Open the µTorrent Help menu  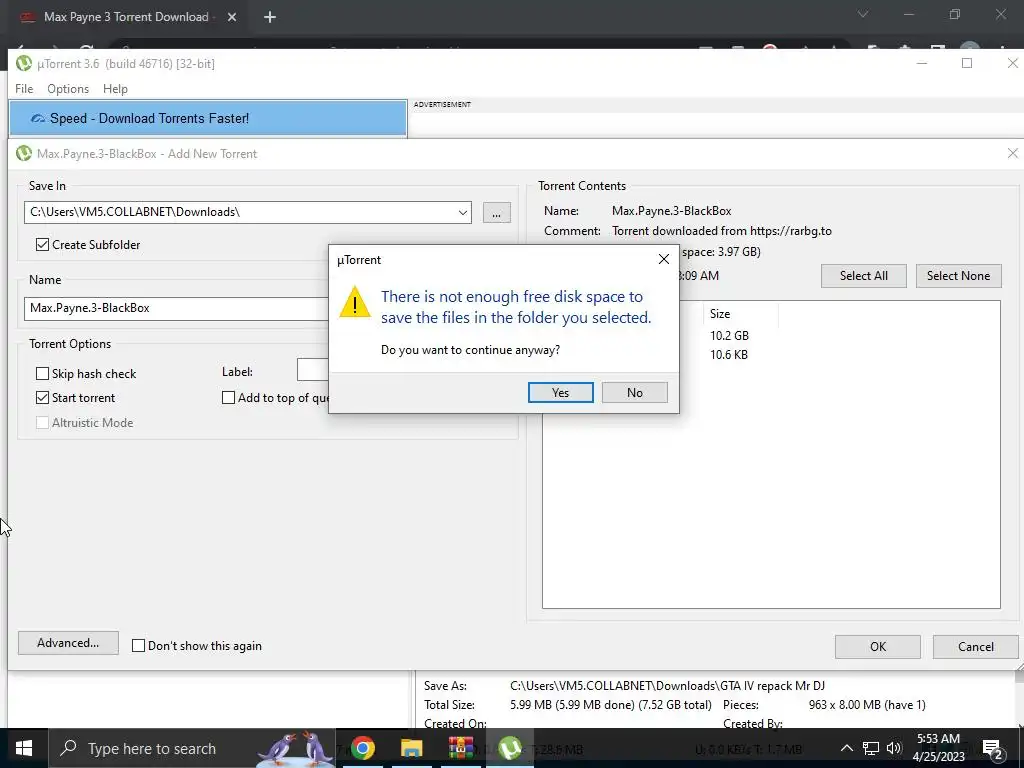[x=115, y=89]
